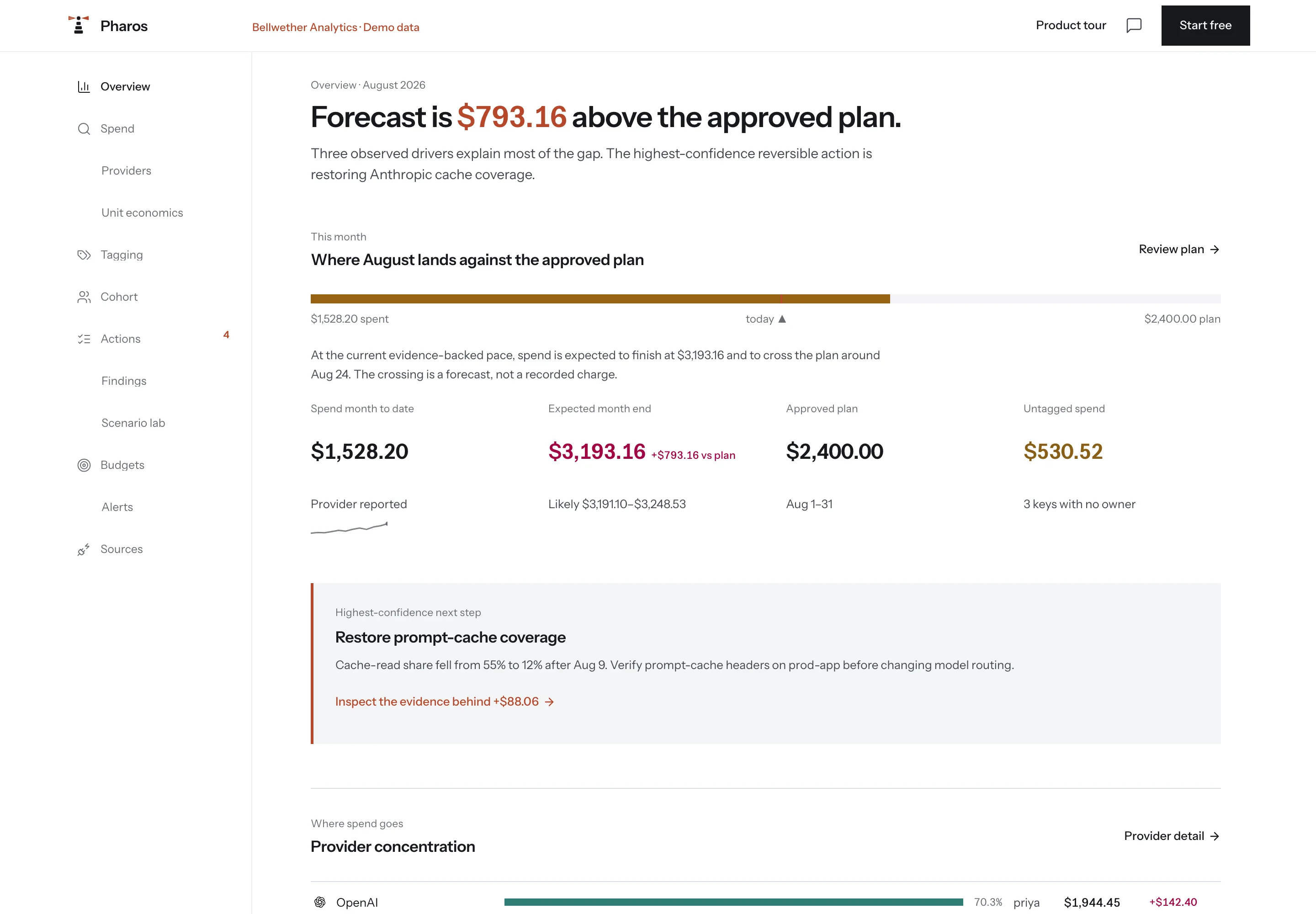
Task: Click the Overview bar-chart icon
Action: click(84, 86)
